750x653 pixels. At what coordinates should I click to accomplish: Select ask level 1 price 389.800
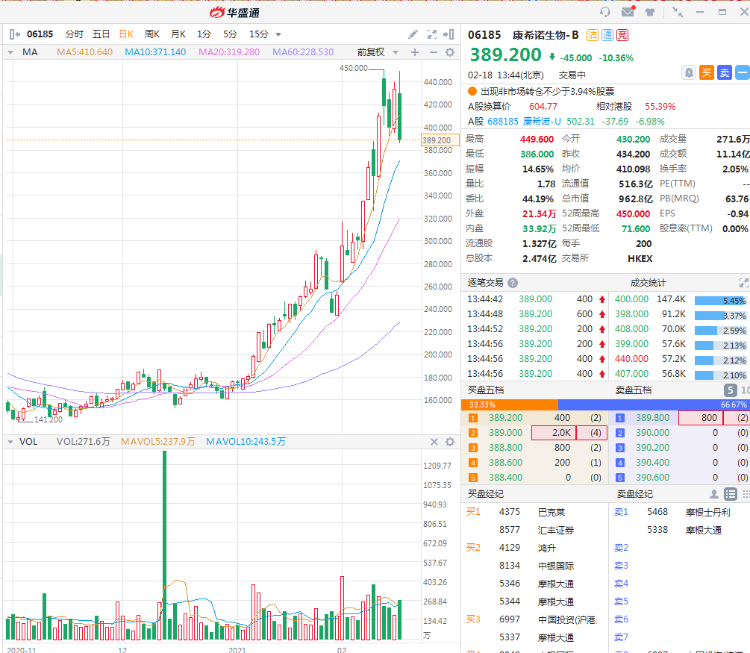click(x=652, y=418)
